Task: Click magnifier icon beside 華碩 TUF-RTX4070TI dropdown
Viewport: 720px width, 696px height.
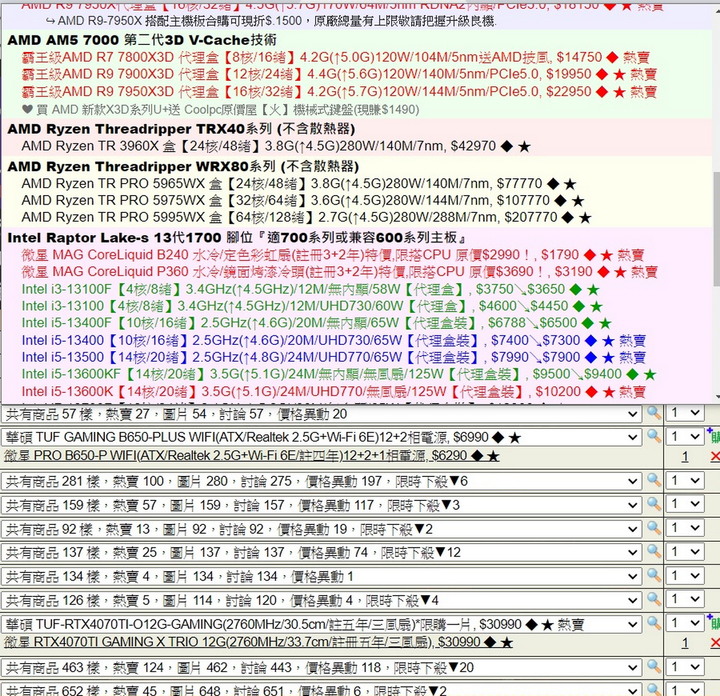Action: coord(653,623)
